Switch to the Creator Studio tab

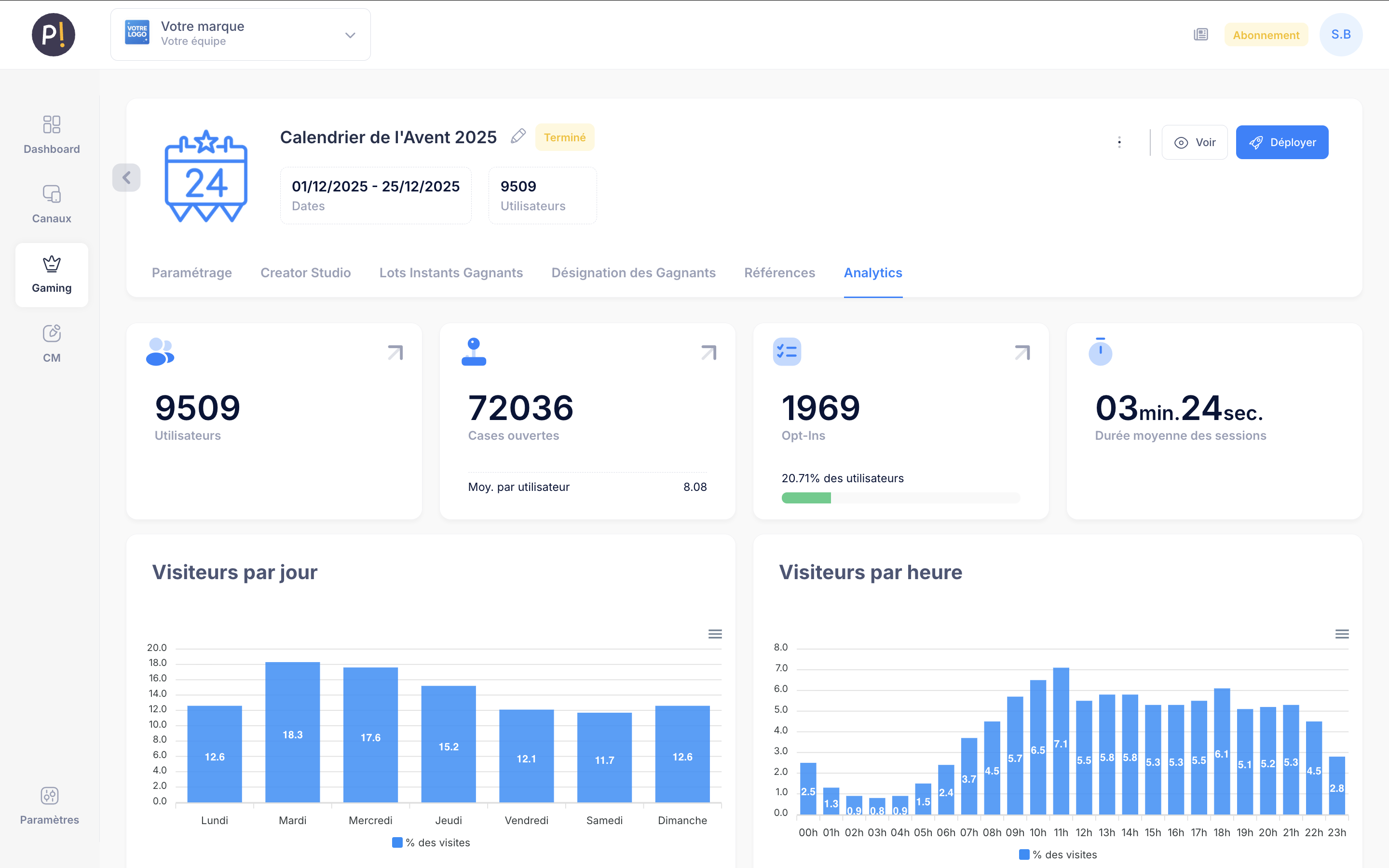click(x=305, y=272)
